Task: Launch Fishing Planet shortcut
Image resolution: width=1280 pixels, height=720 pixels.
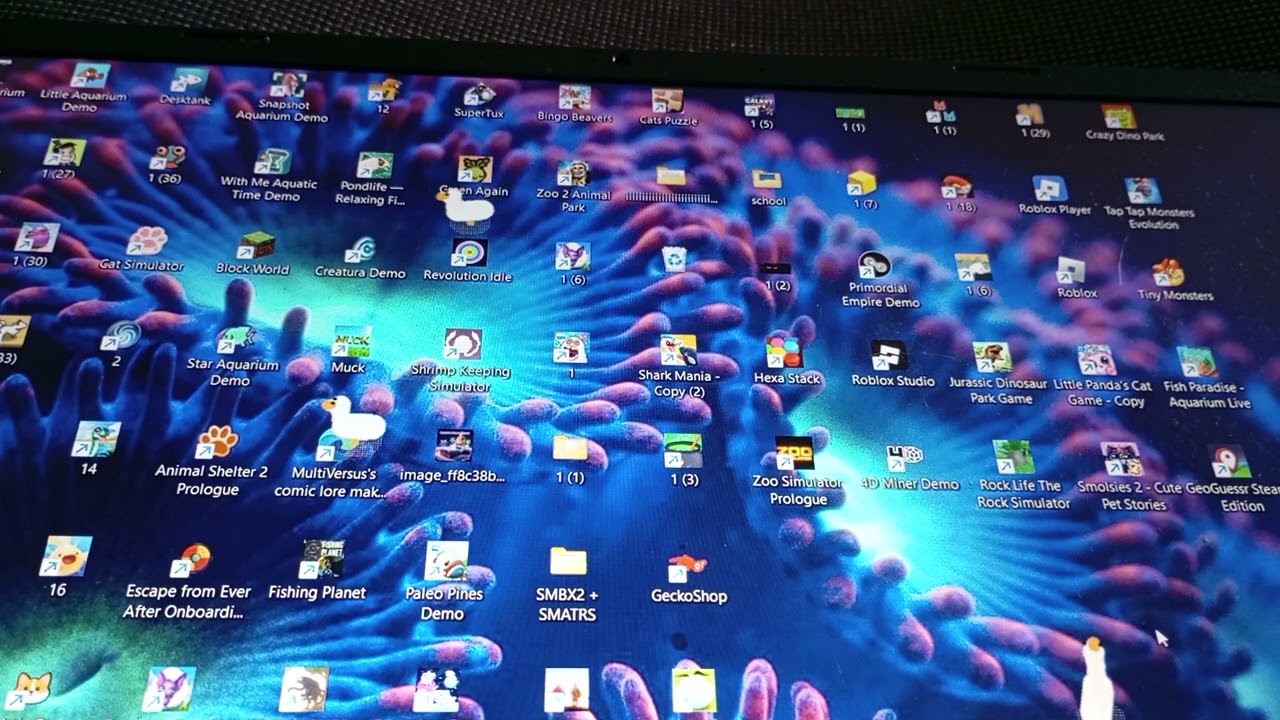Action: coord(324,560)
